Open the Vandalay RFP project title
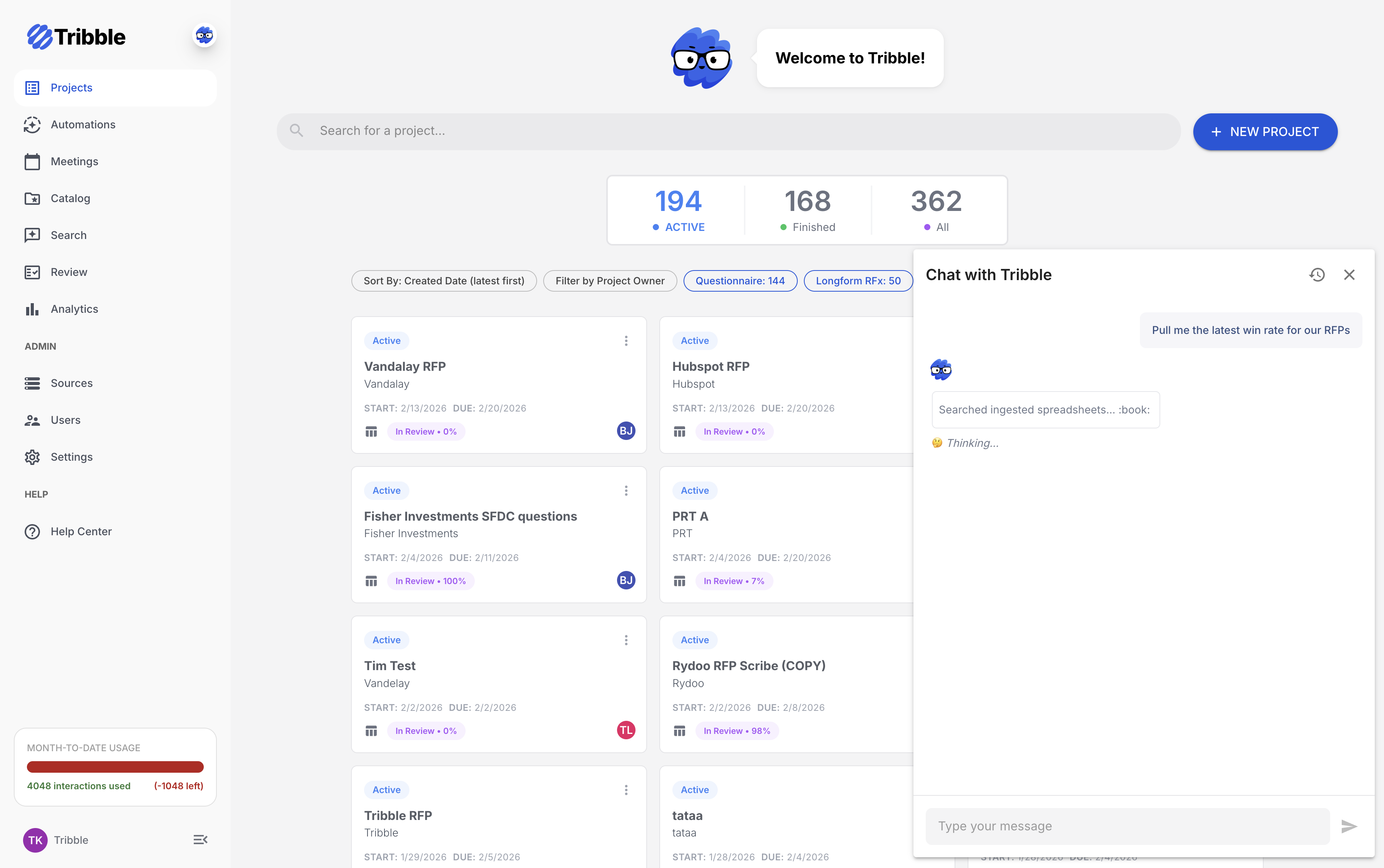The image size is (1384, 868). click(x=405, y=366)
